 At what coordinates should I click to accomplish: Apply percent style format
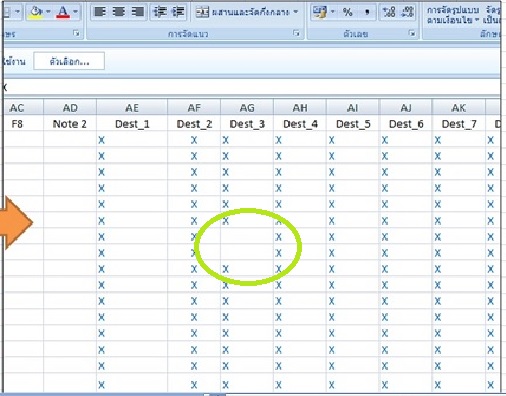click(347, 12)
